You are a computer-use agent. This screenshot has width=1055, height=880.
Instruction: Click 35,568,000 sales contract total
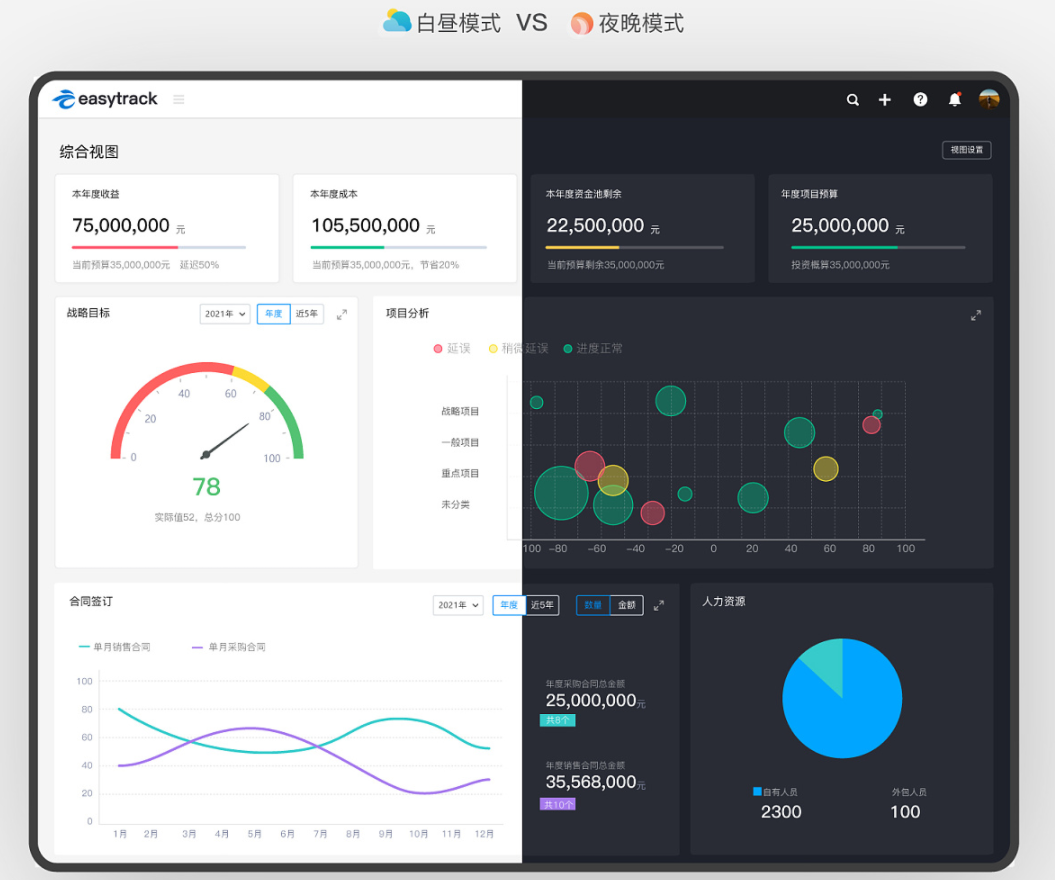click(591, 782)
